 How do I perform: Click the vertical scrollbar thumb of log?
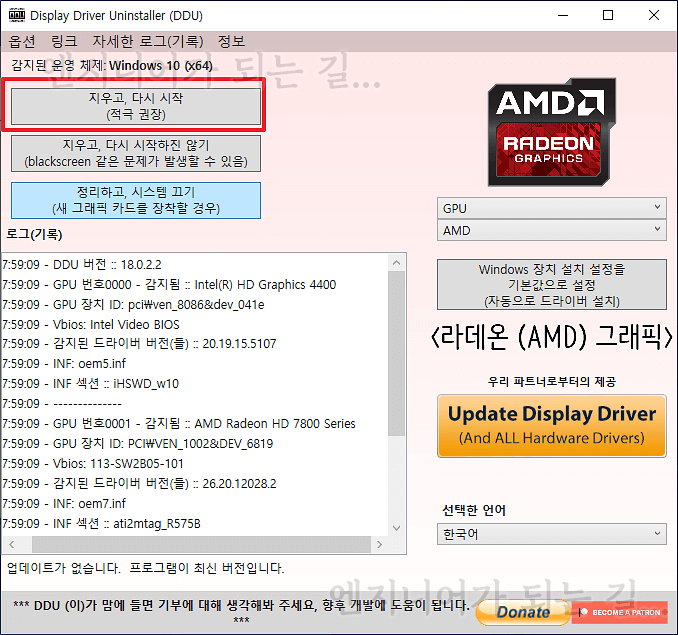click(x=397, y=353)
